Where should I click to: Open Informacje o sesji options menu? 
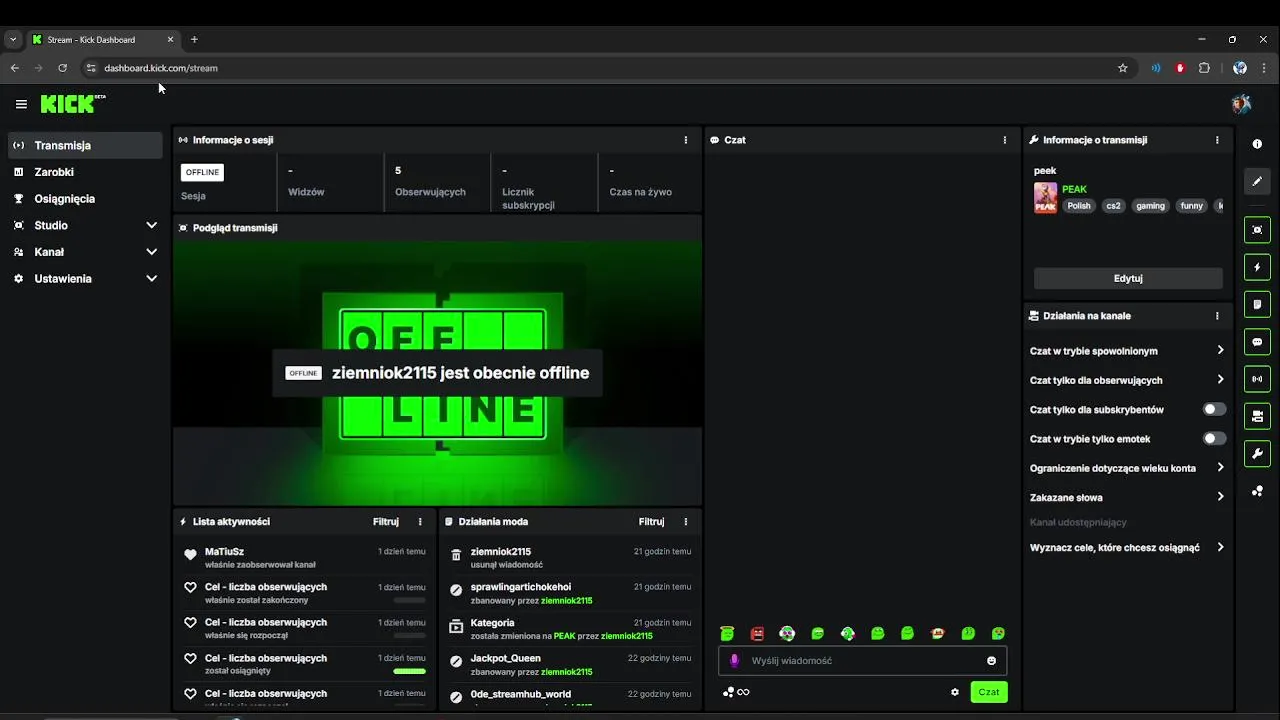click(686, 140)
